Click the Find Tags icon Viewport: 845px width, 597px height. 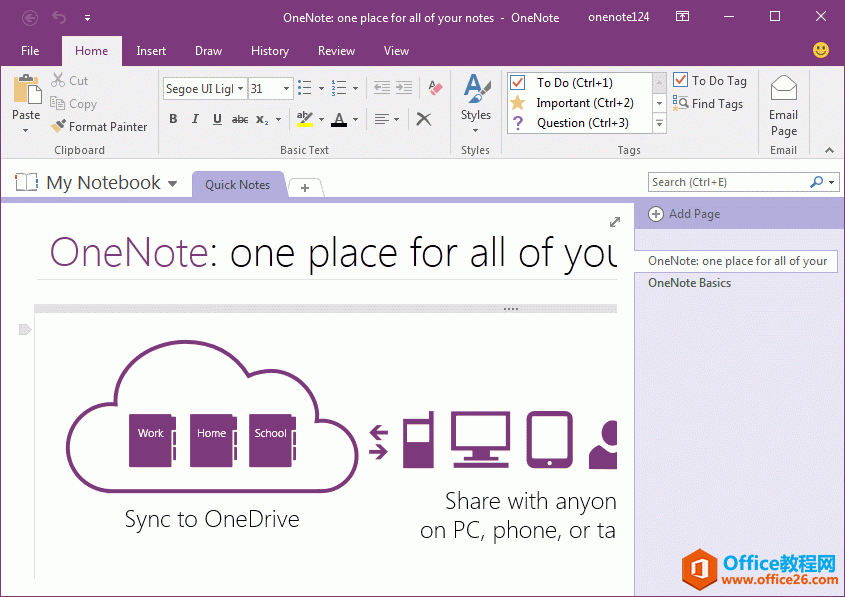pyautogui.click(x=683, y=103)
